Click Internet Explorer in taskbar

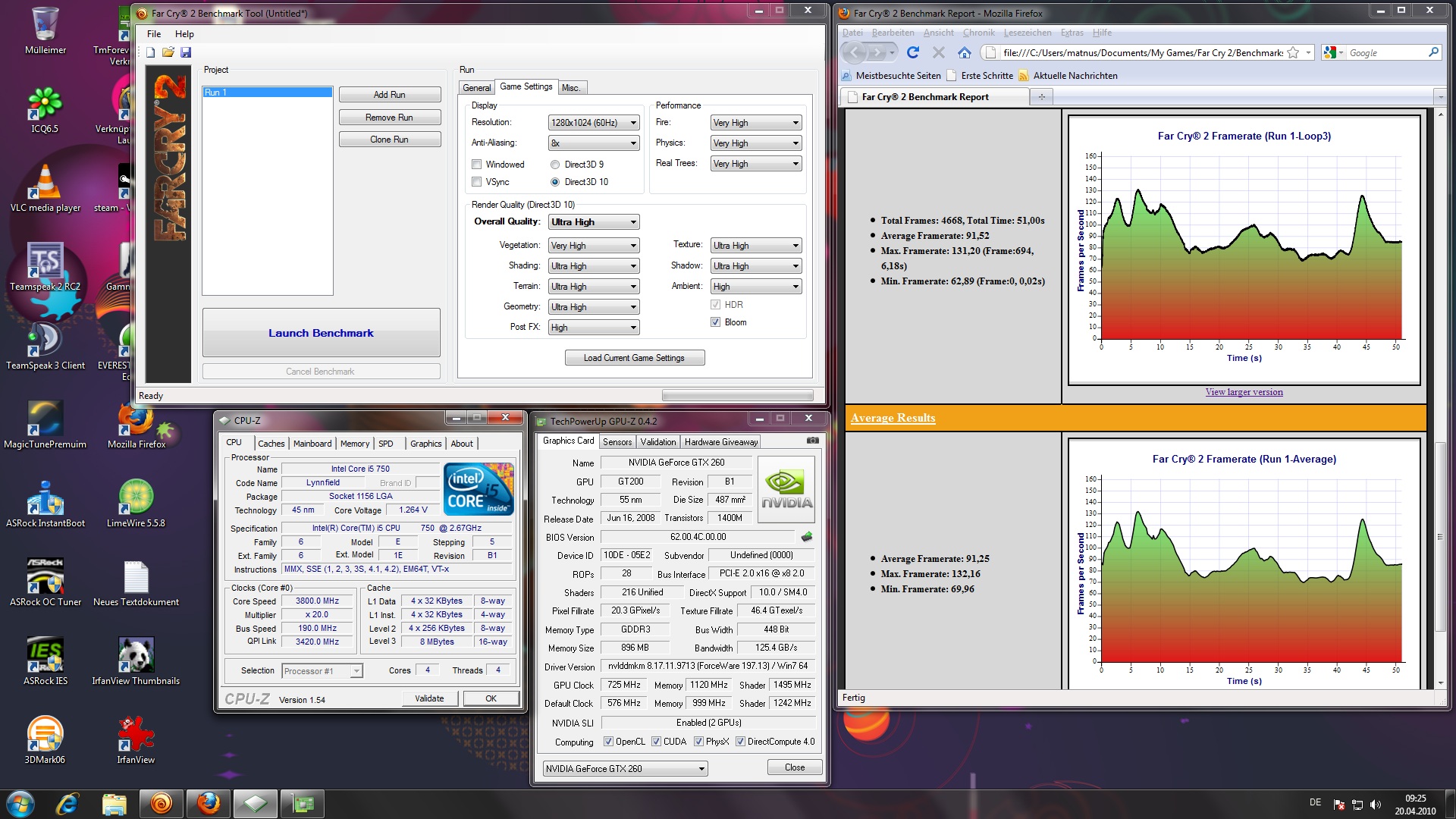point(67,803)
